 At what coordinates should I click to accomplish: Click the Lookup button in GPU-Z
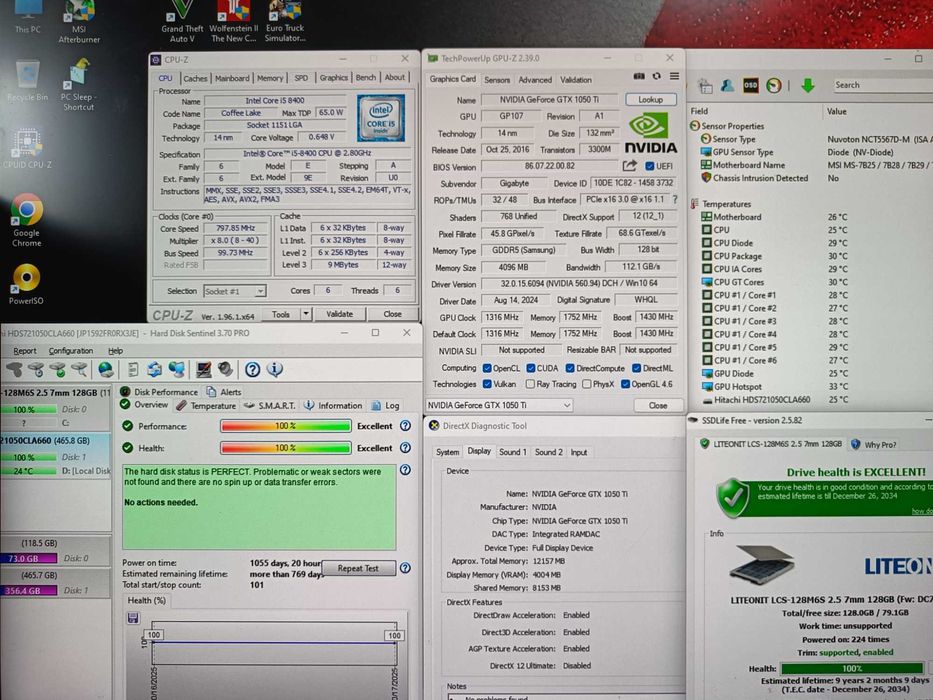650,100
